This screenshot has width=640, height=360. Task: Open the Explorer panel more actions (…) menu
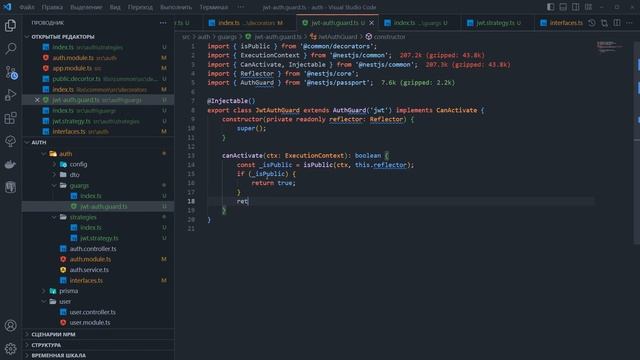point(163,23)
